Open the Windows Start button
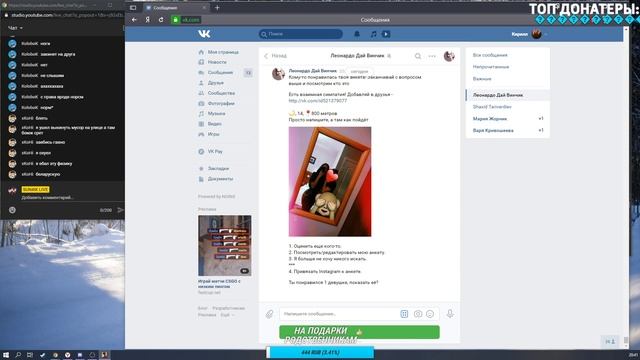Image resolution: width=640 pixels, height=360 pixels. pyautogui.click(x=6, y=355)
